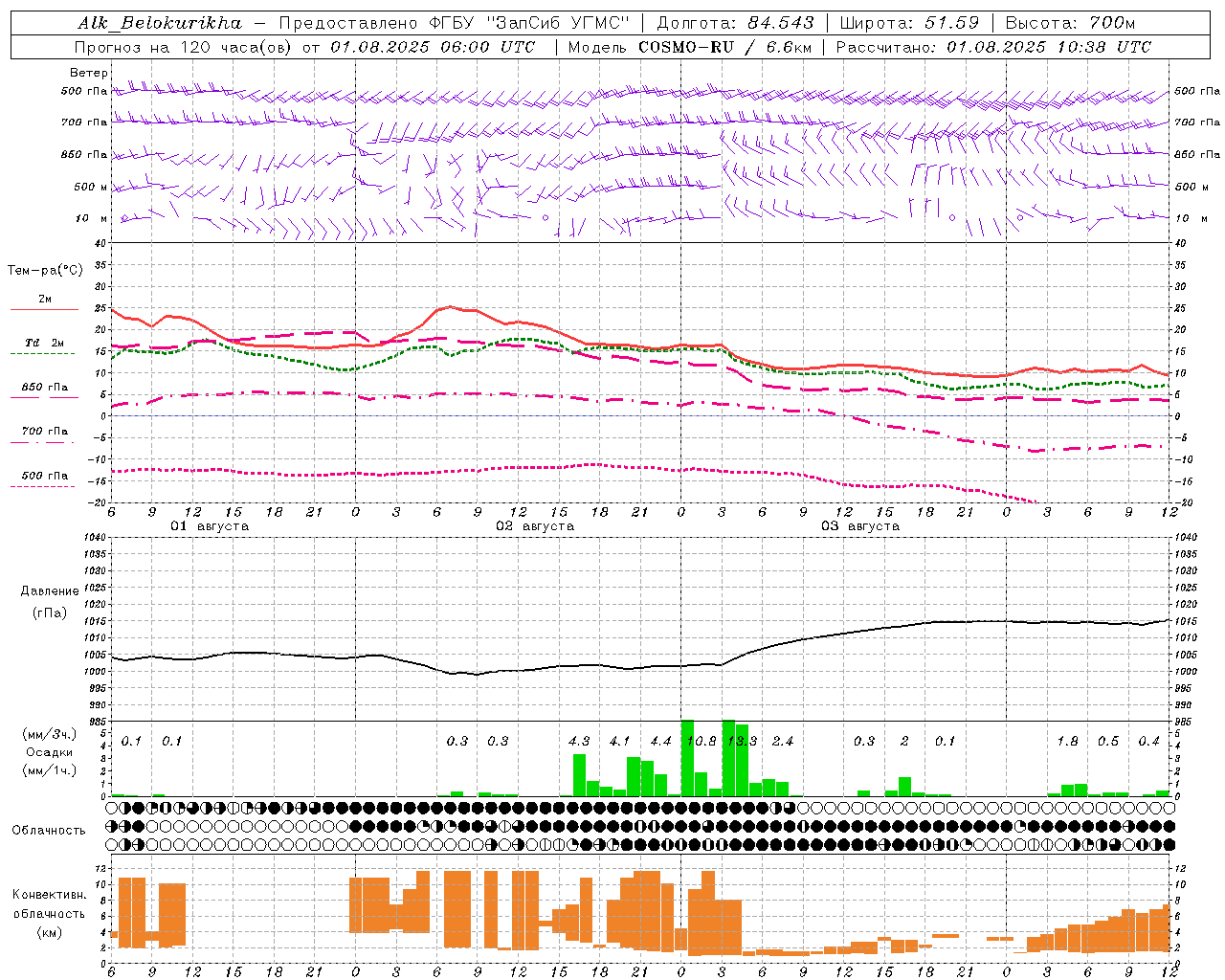Click the Конвективн. panel label
This screenshot has width=1225, height=980.
point(49,895)
